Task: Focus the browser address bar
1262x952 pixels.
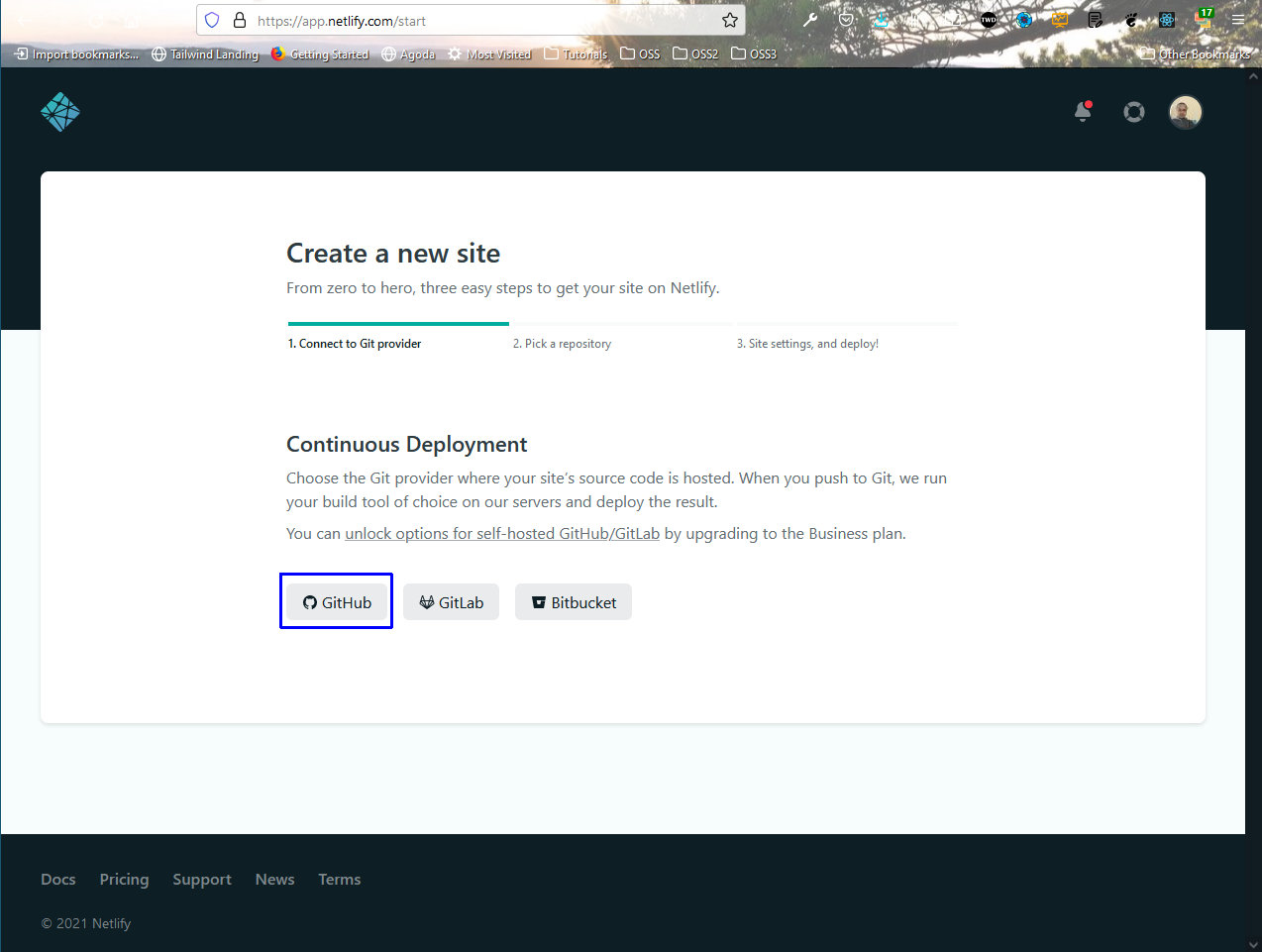Action: (x=472, y=20)
